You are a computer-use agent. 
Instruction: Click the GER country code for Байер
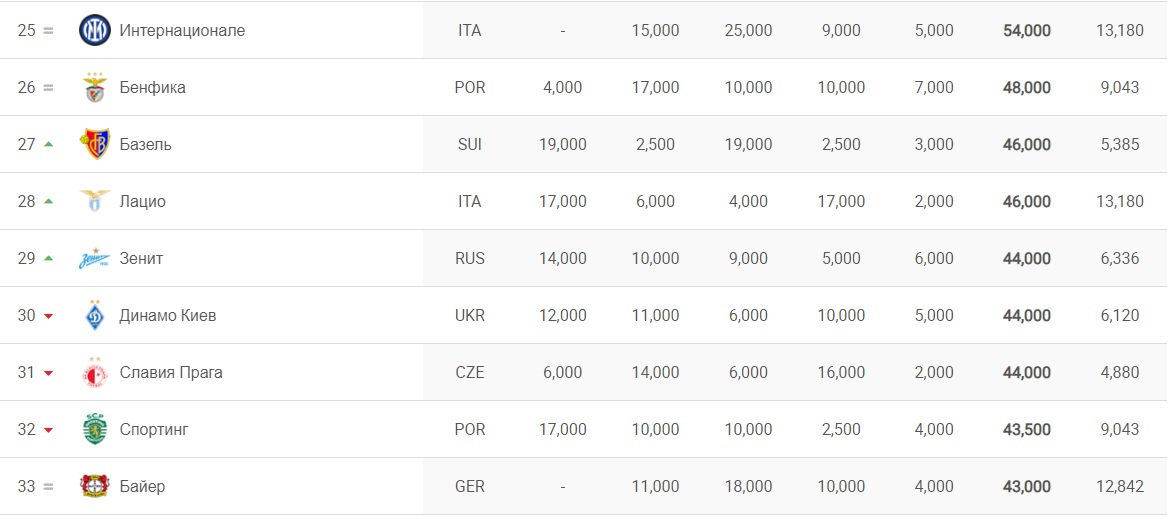click(470, 487)
